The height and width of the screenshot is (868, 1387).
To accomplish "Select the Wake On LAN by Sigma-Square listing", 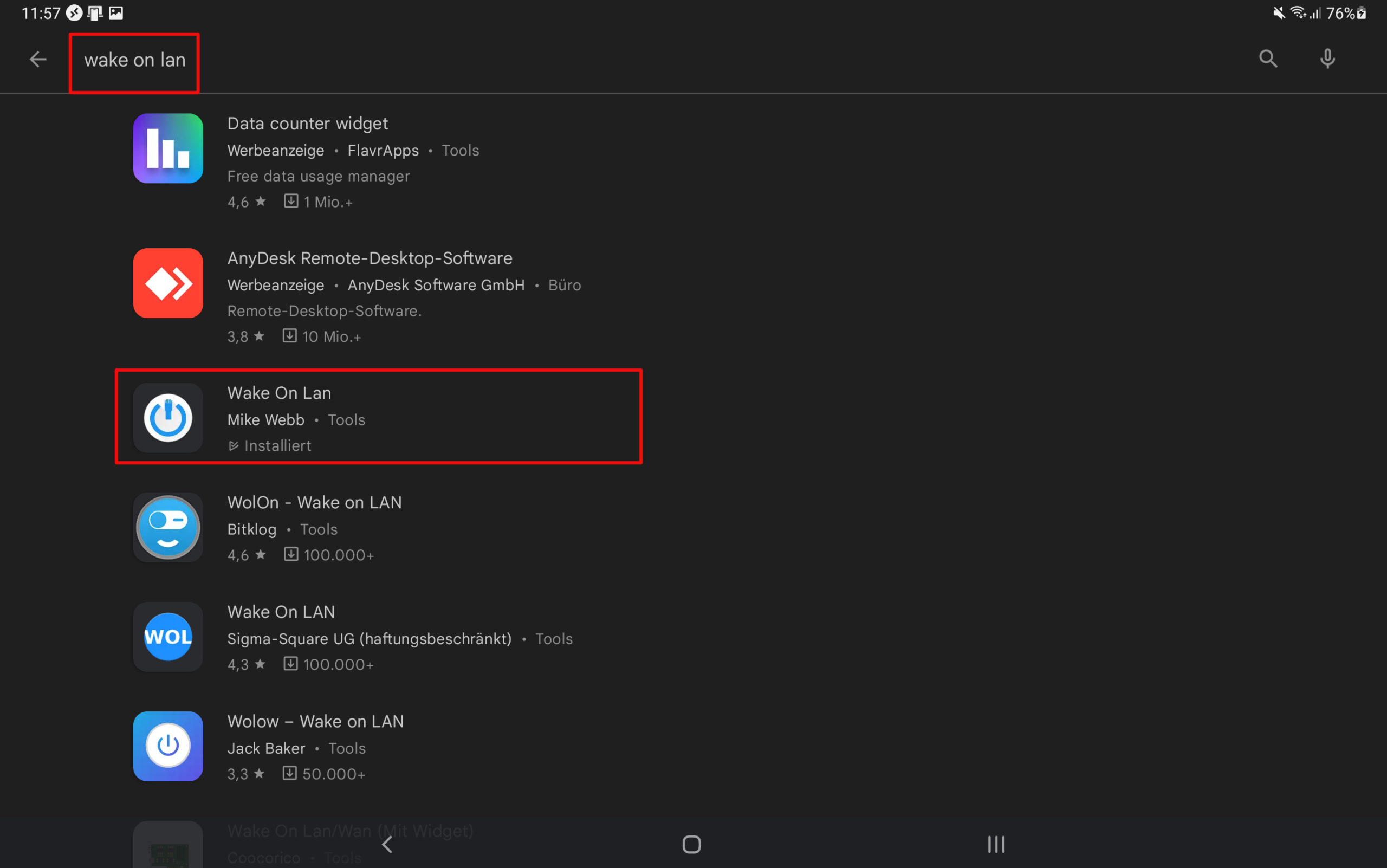I will tap(281, 612).
